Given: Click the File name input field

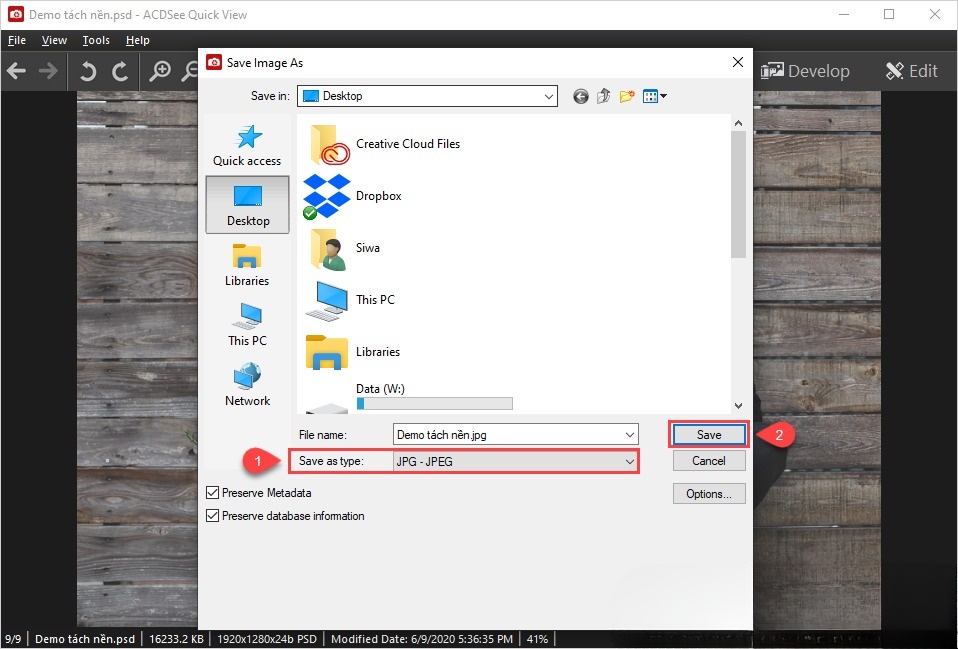Looking at the screenshot, I should (x=508, y=435).
